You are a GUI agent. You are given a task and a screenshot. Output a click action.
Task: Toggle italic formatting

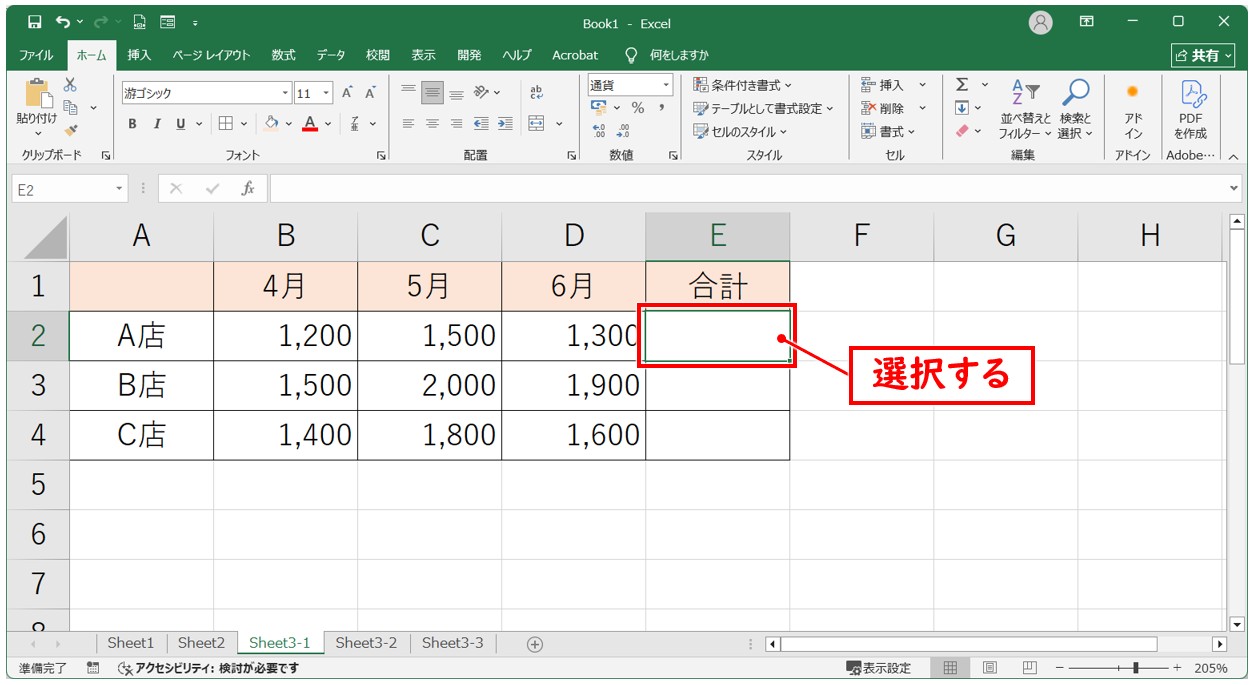point(157,124)
